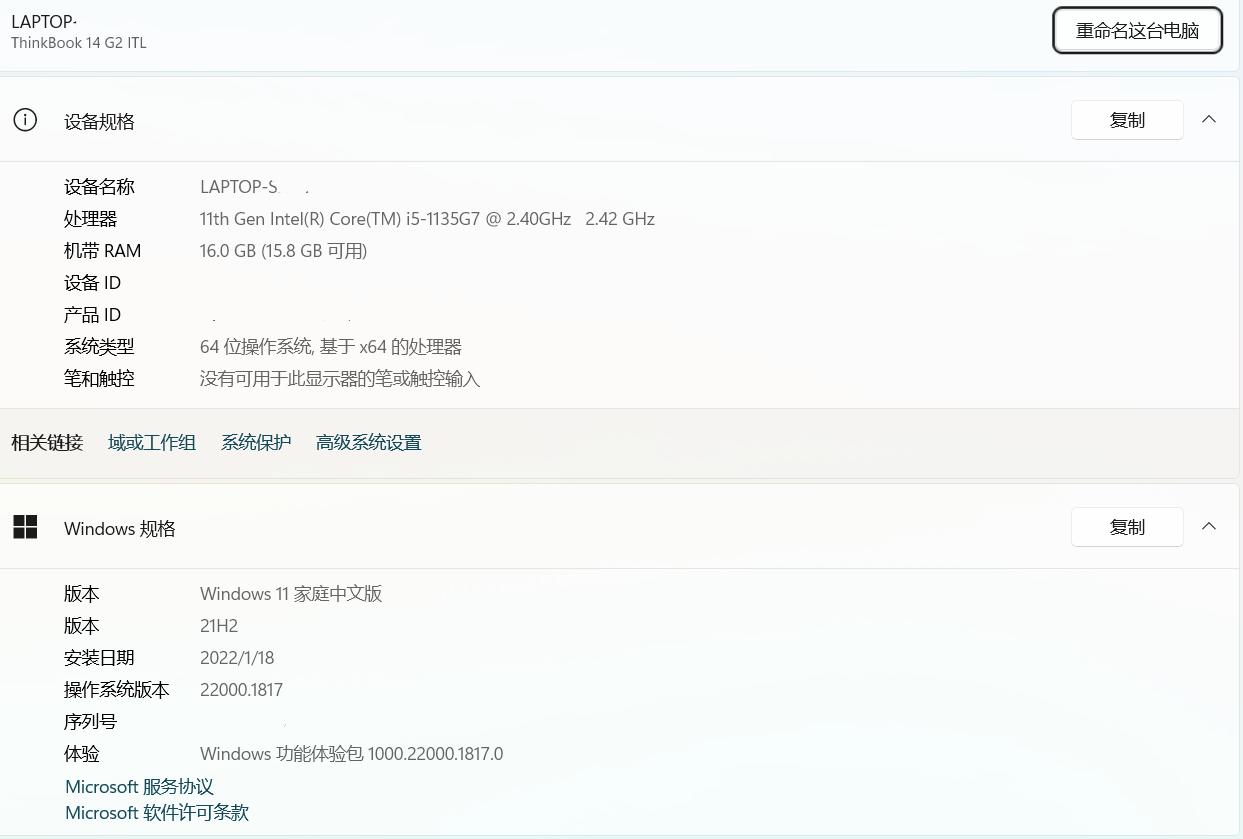Click the 操作系统版本 label
Viewport: 1243px width, 839px height.
[117, 690]
